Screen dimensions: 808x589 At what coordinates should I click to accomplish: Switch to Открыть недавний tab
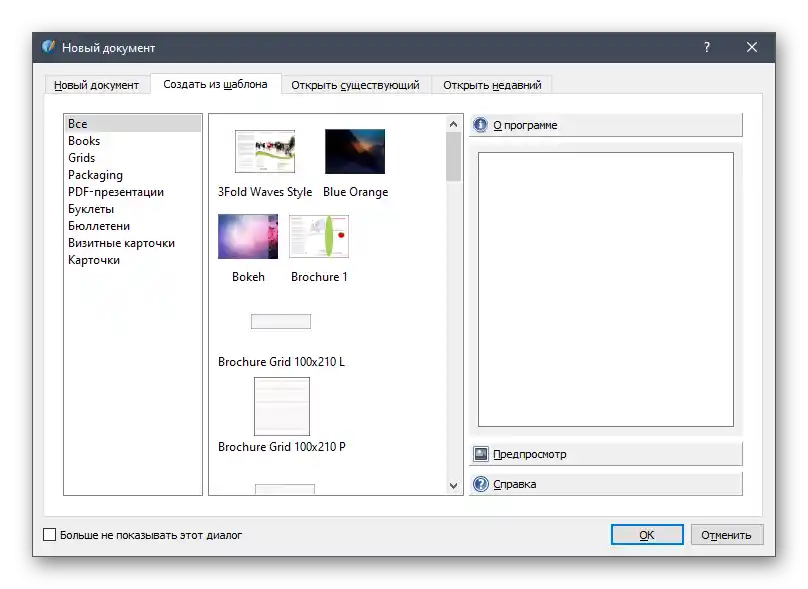tap(492, 85)
